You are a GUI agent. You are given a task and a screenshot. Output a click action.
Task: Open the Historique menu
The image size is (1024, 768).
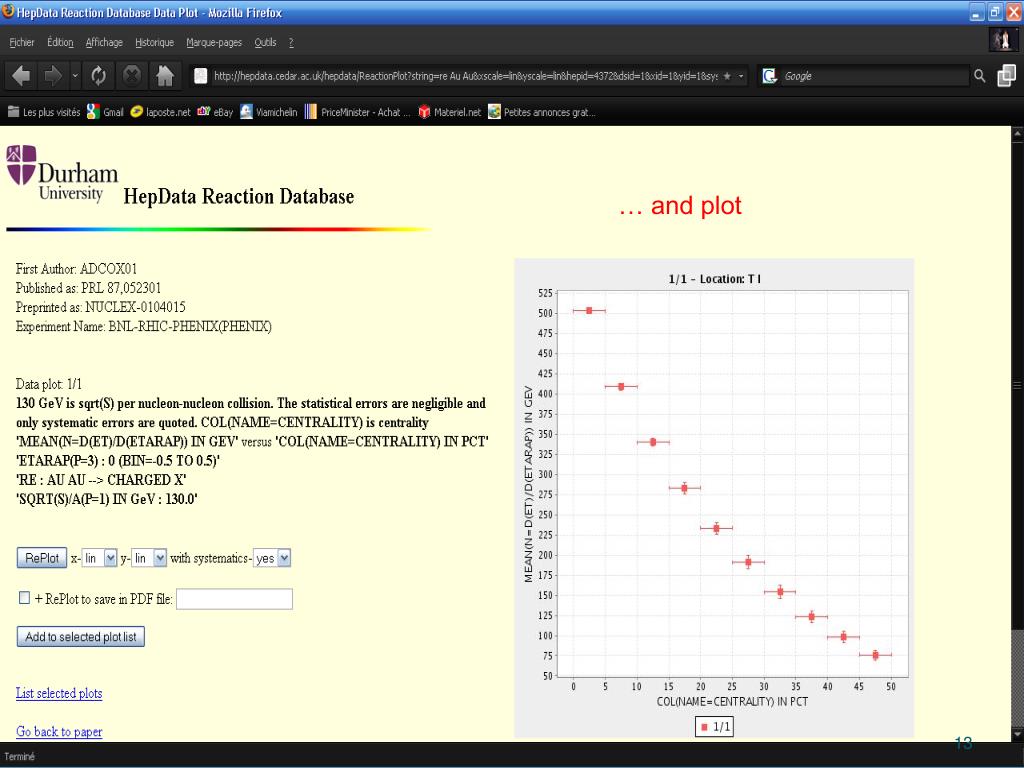(154, 42)
